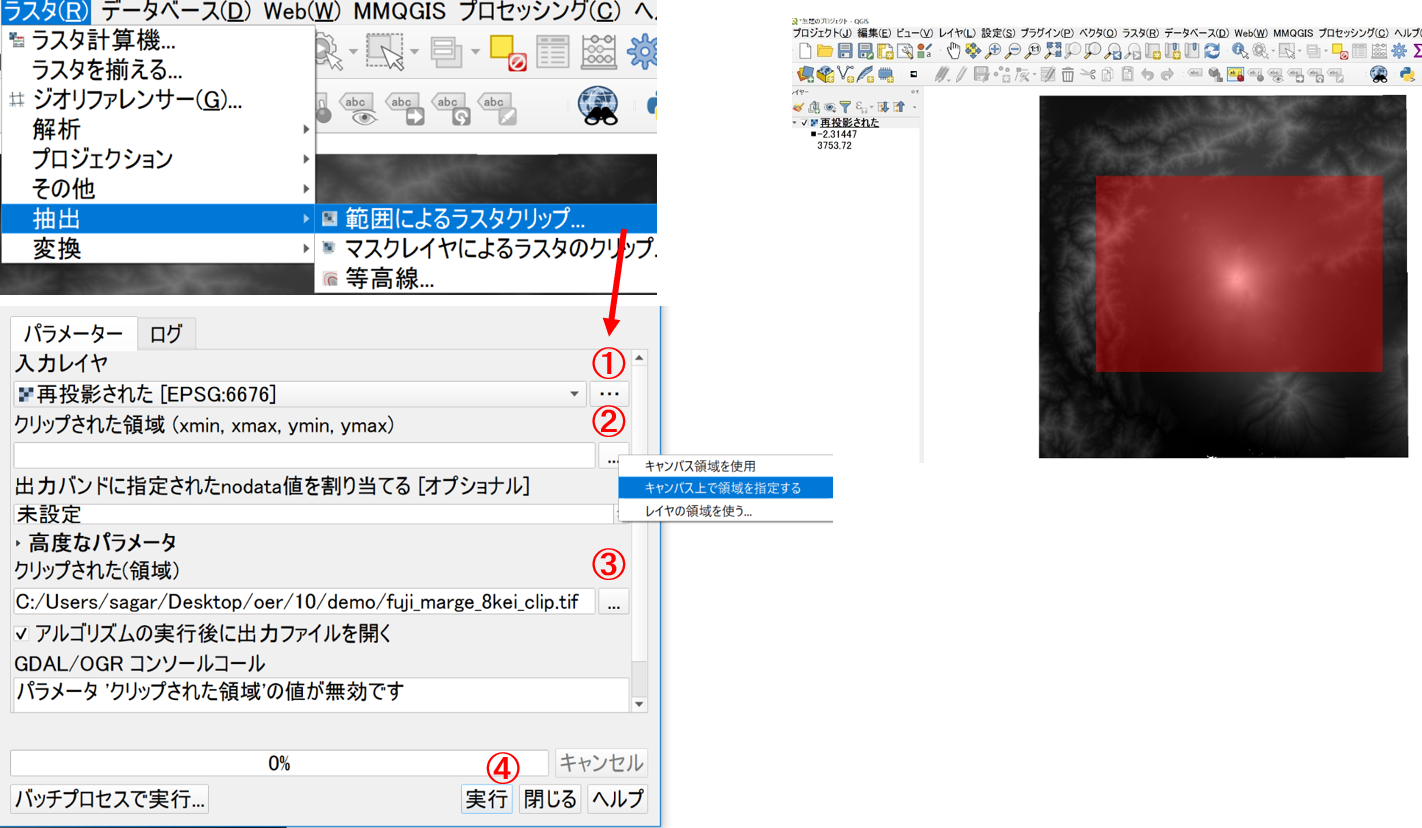Open the 入力レイヤ combo box 再投影された [EPSG:6676]
1422x828 pixels.
pyautogui.click(x=299, y=394)
